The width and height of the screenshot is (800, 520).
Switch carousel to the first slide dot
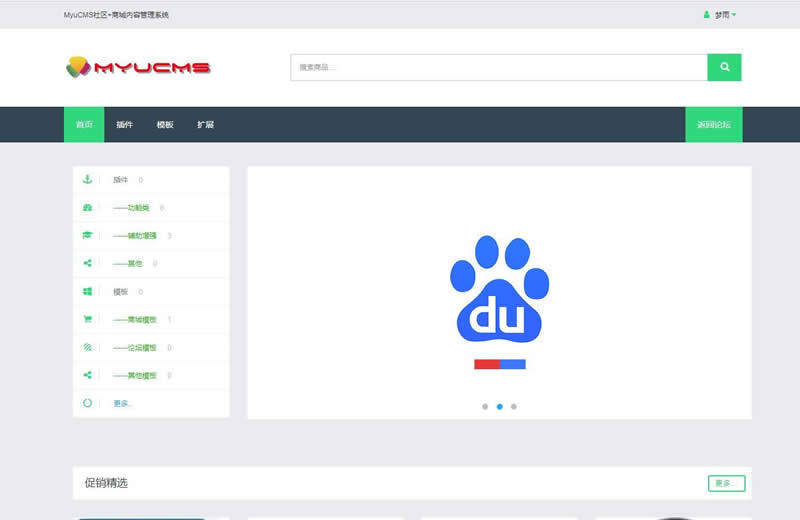485,407
